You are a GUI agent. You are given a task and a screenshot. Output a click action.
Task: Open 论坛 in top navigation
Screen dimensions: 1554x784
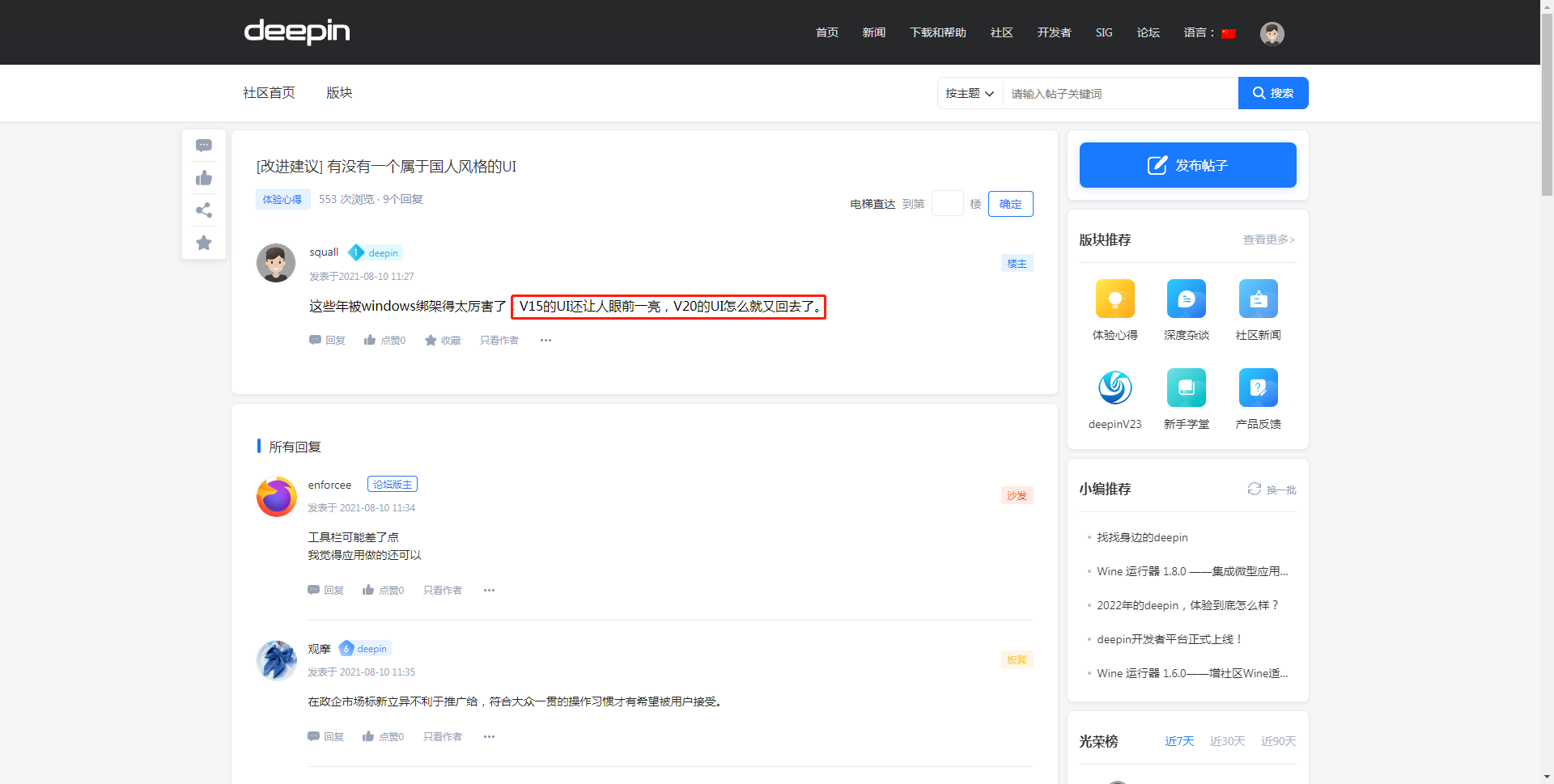coord(1149,33)
